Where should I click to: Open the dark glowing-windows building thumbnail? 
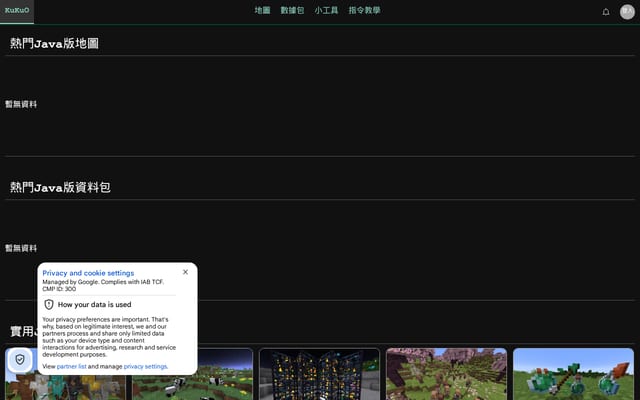pyautogui.click(x=319, y=374)
